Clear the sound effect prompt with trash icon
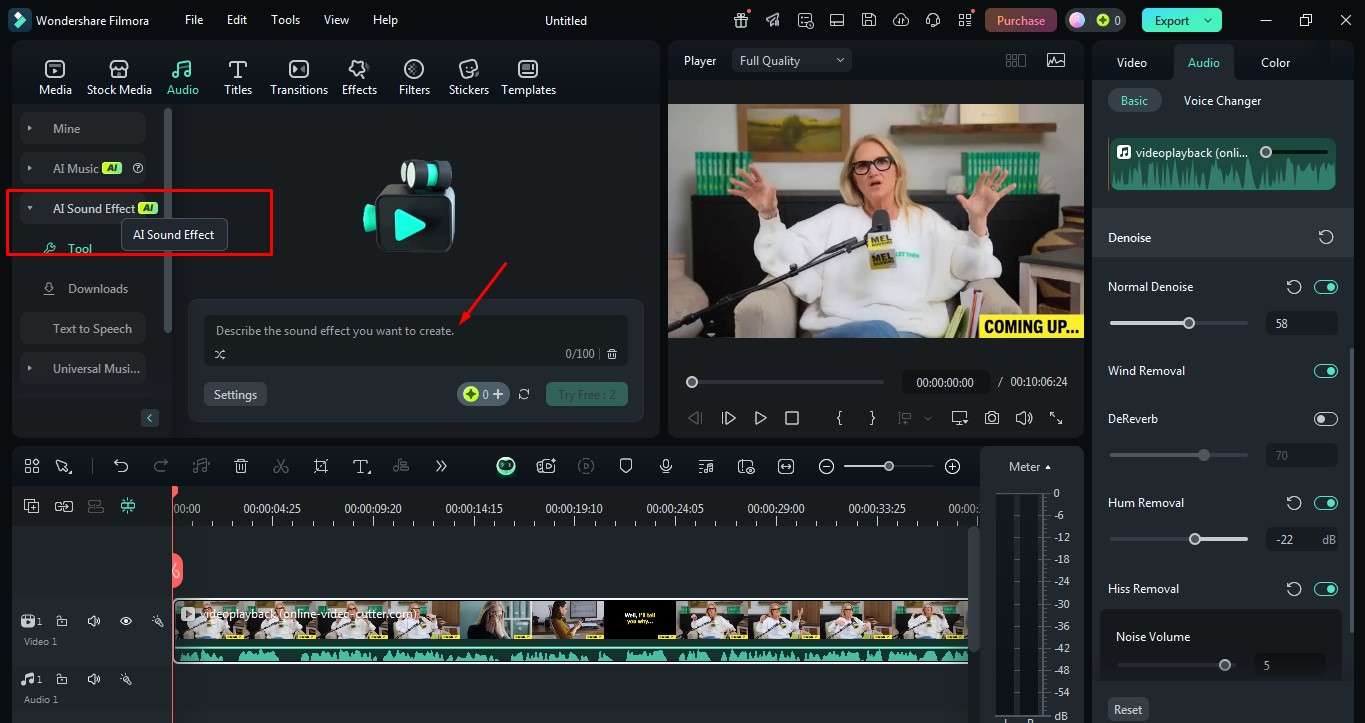This screenshot has width=1365, height=723. click(x=612, y=354)
